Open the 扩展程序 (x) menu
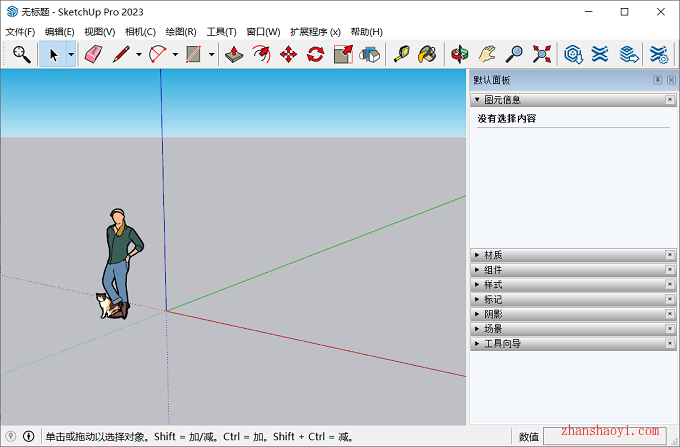680x447 pixels. 315,32
